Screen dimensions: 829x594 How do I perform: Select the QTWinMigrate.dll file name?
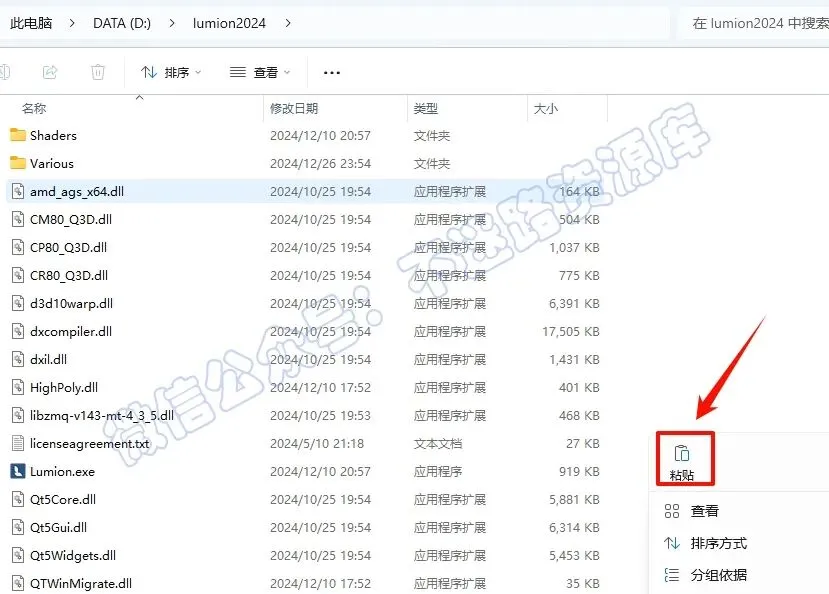81,583
